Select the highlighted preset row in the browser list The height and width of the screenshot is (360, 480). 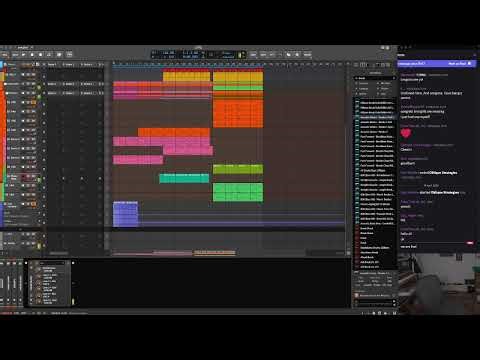[376, 117]
